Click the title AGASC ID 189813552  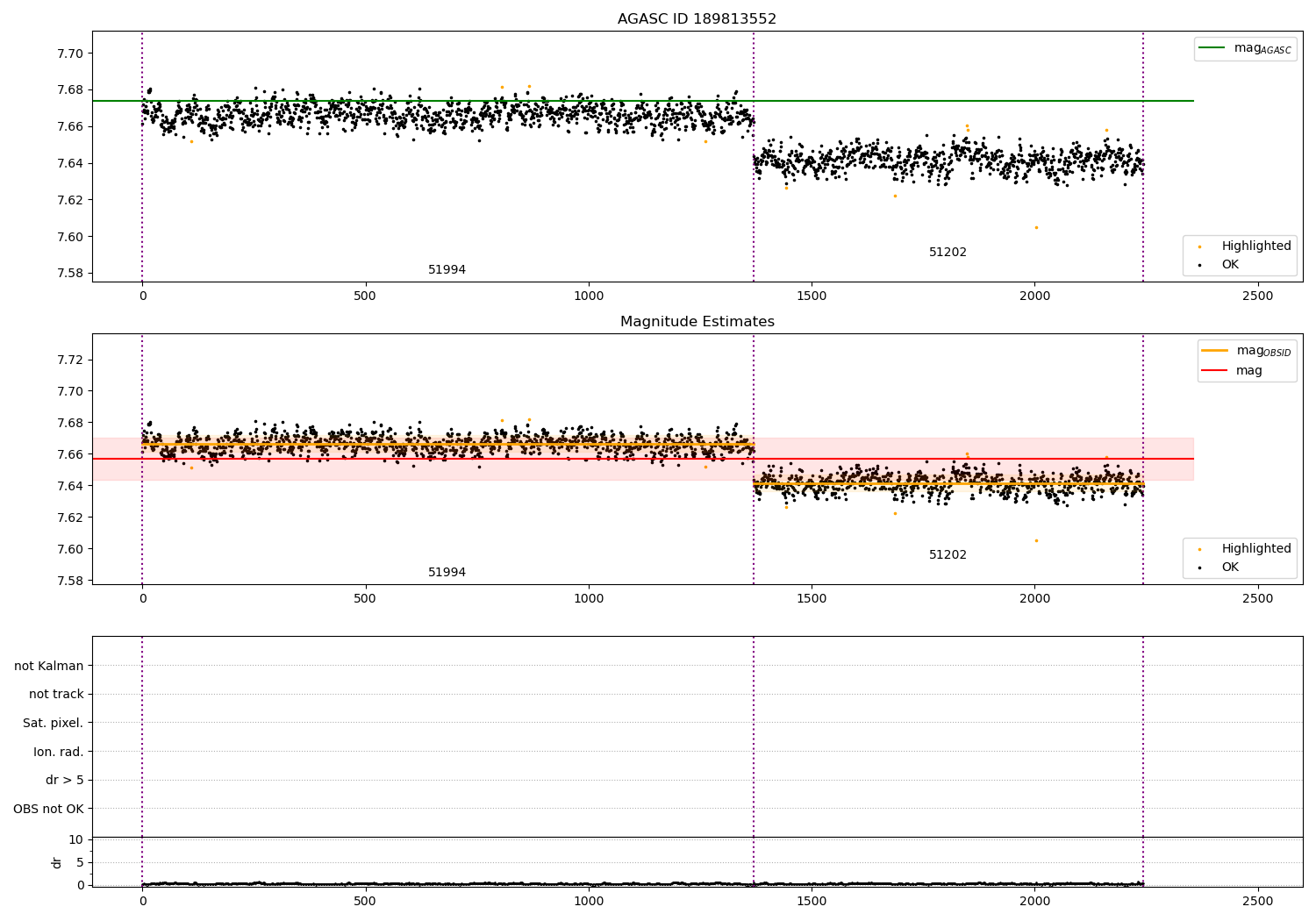pos(697,19)
